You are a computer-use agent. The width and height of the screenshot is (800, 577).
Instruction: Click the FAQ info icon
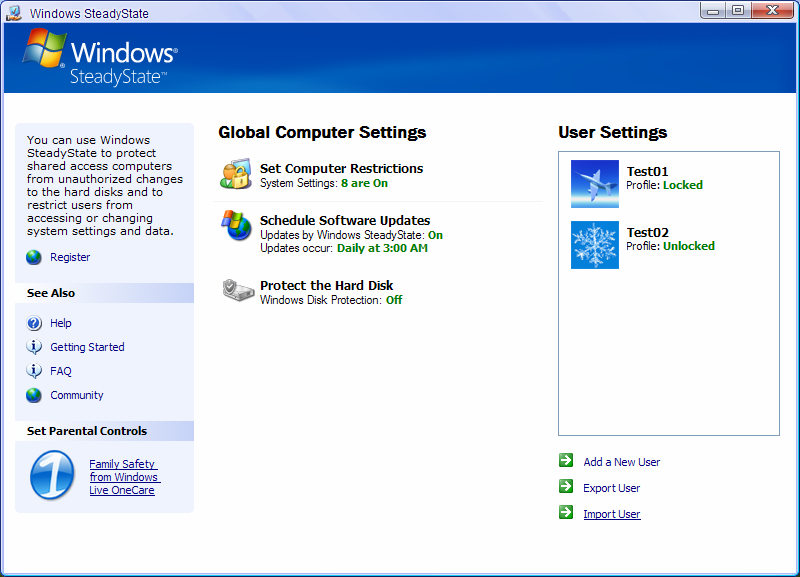click(x=33, y=371)
